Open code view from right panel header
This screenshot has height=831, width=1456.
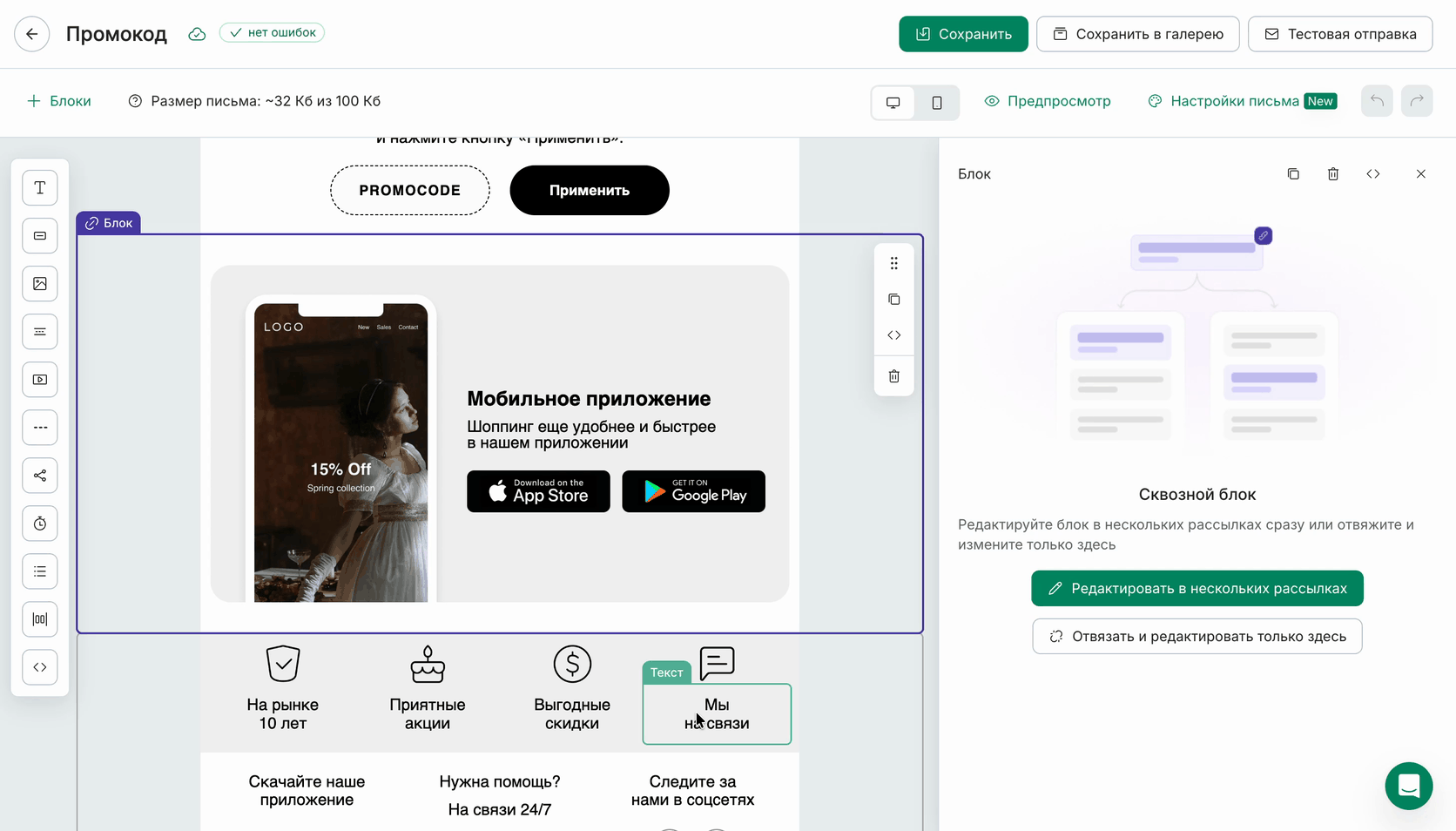(x=1373, y=174)
